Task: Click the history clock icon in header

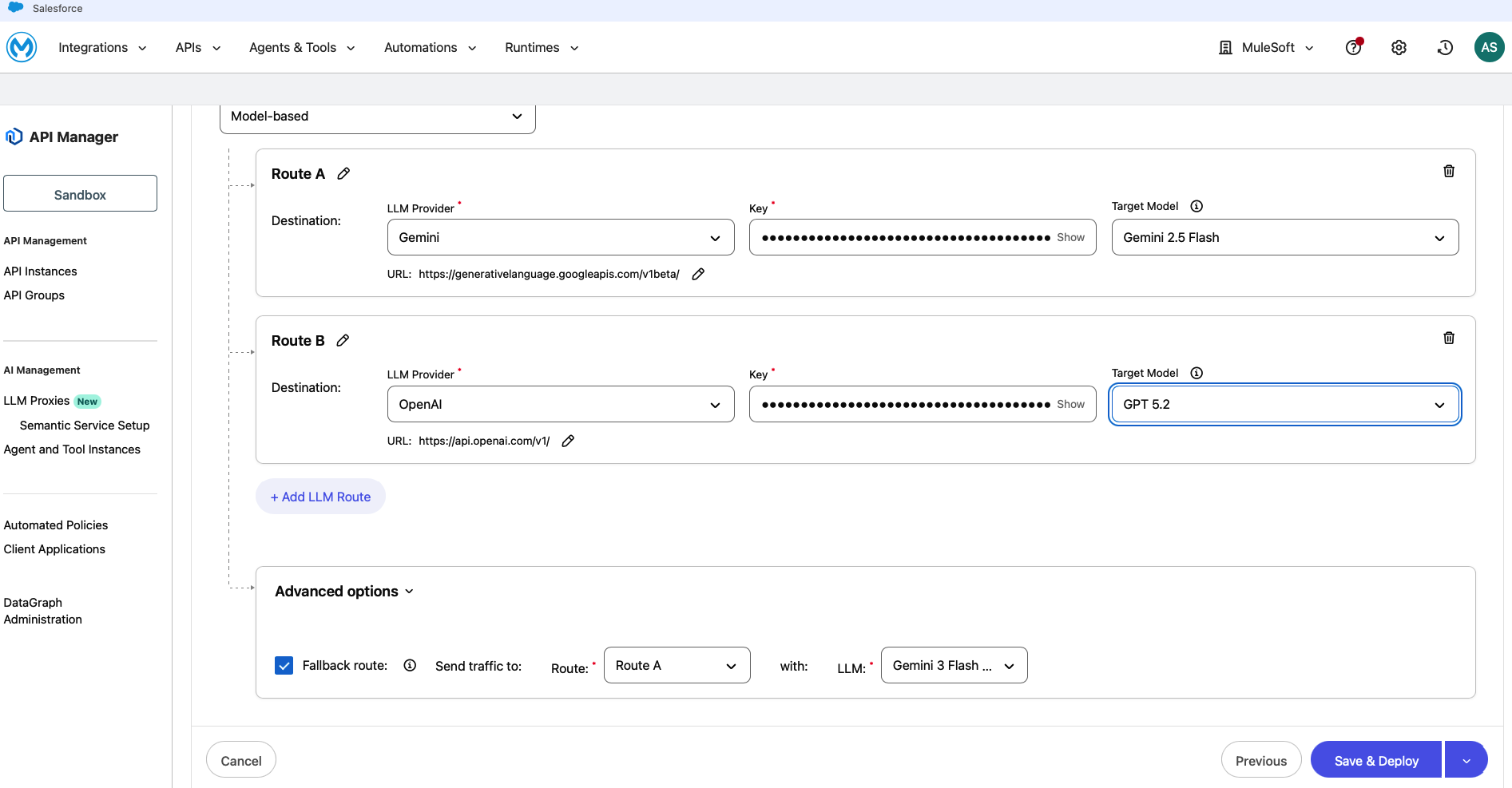Action: [1444, 48]
